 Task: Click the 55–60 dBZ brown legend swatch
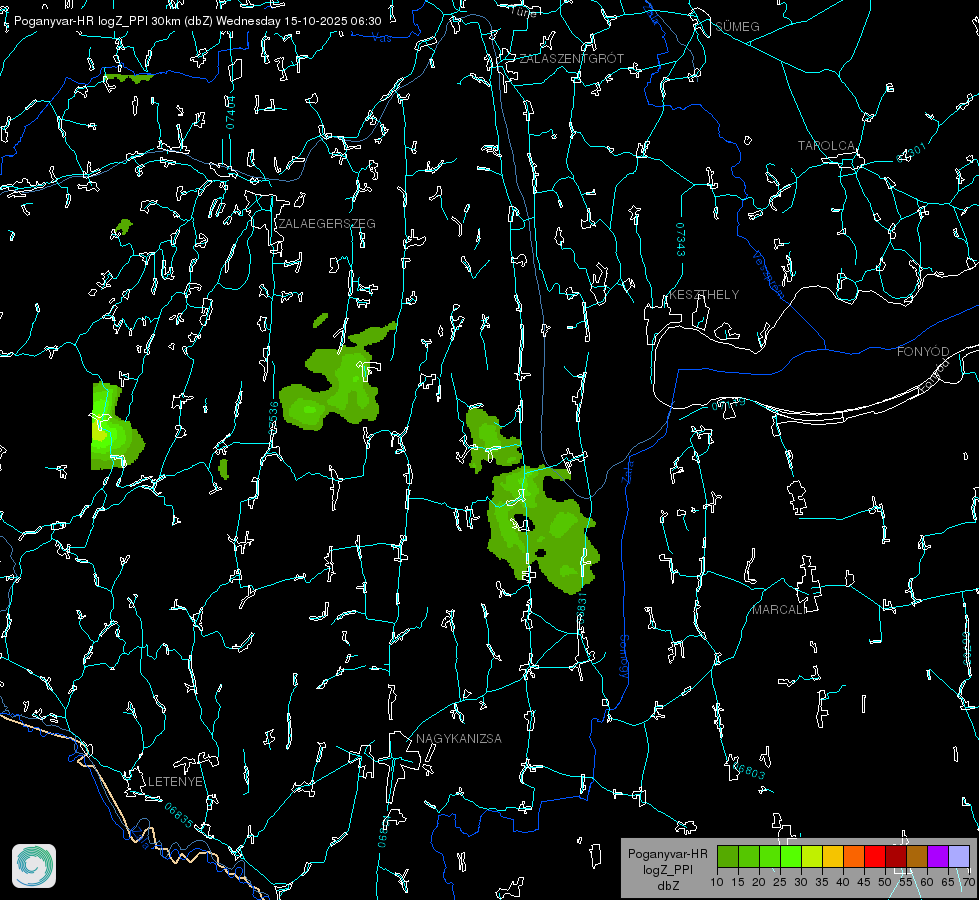pyautogui.click(x=917, y=856)
